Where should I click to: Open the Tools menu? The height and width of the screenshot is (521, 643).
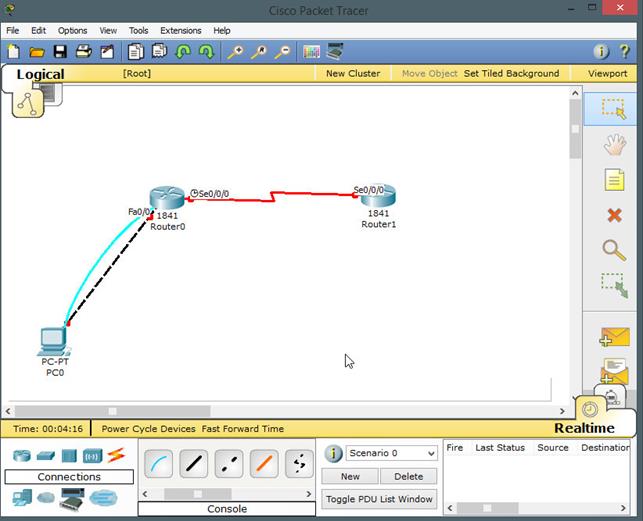[139, 31]
